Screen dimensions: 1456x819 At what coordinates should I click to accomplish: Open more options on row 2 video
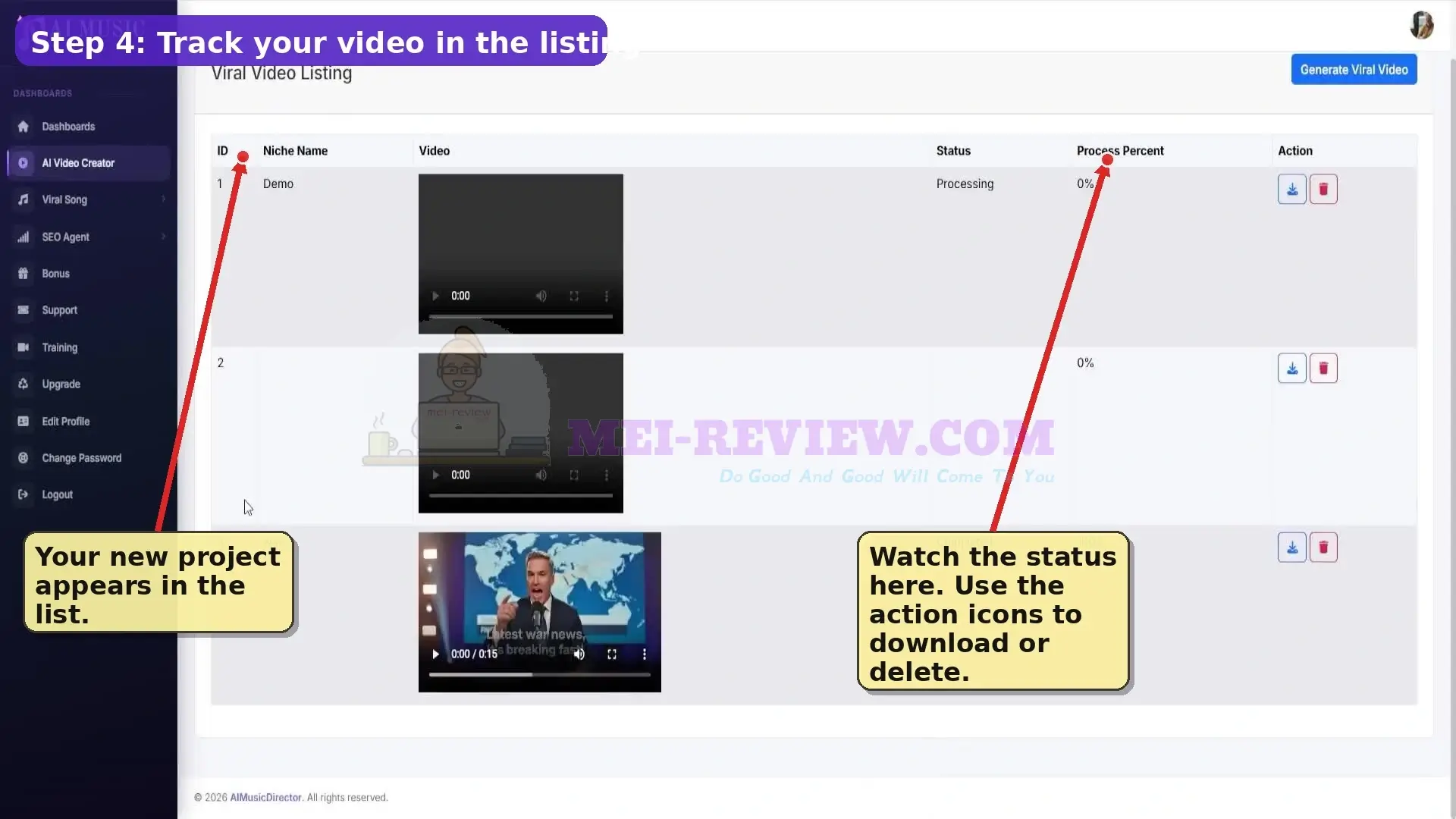[606, 475]
